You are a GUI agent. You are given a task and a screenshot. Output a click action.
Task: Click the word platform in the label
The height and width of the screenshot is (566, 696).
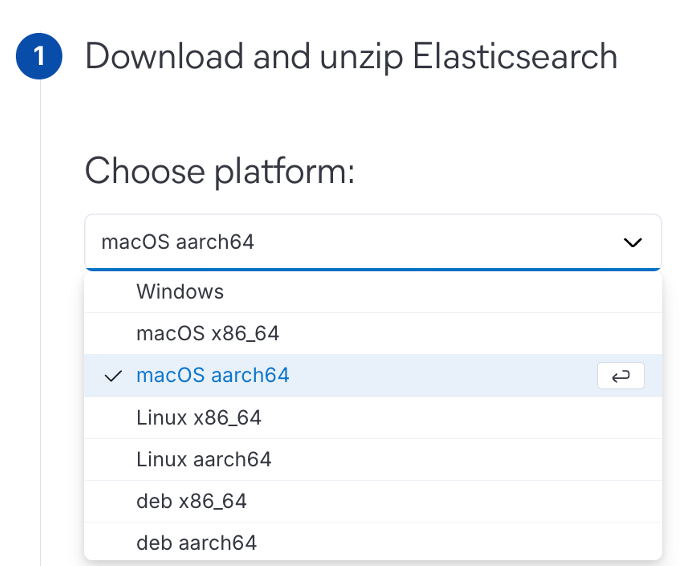(x=285, y=171)
